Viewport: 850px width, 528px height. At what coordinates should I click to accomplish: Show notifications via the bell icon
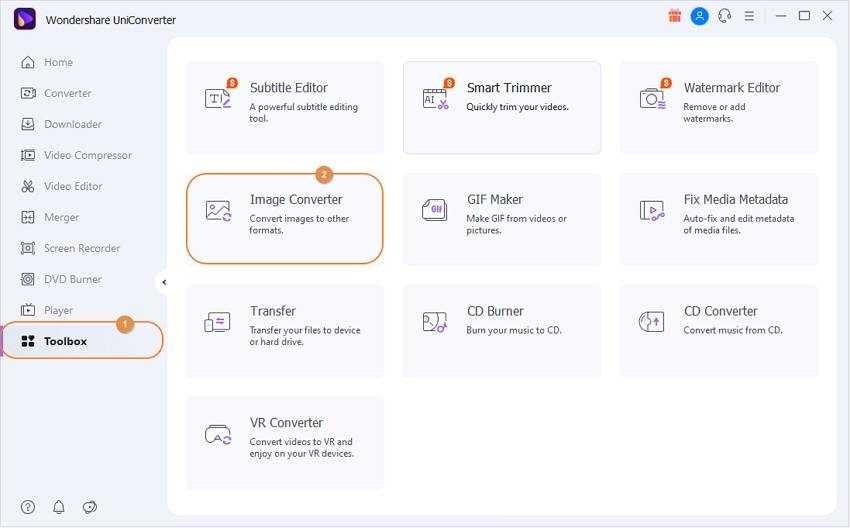[59, 507]
